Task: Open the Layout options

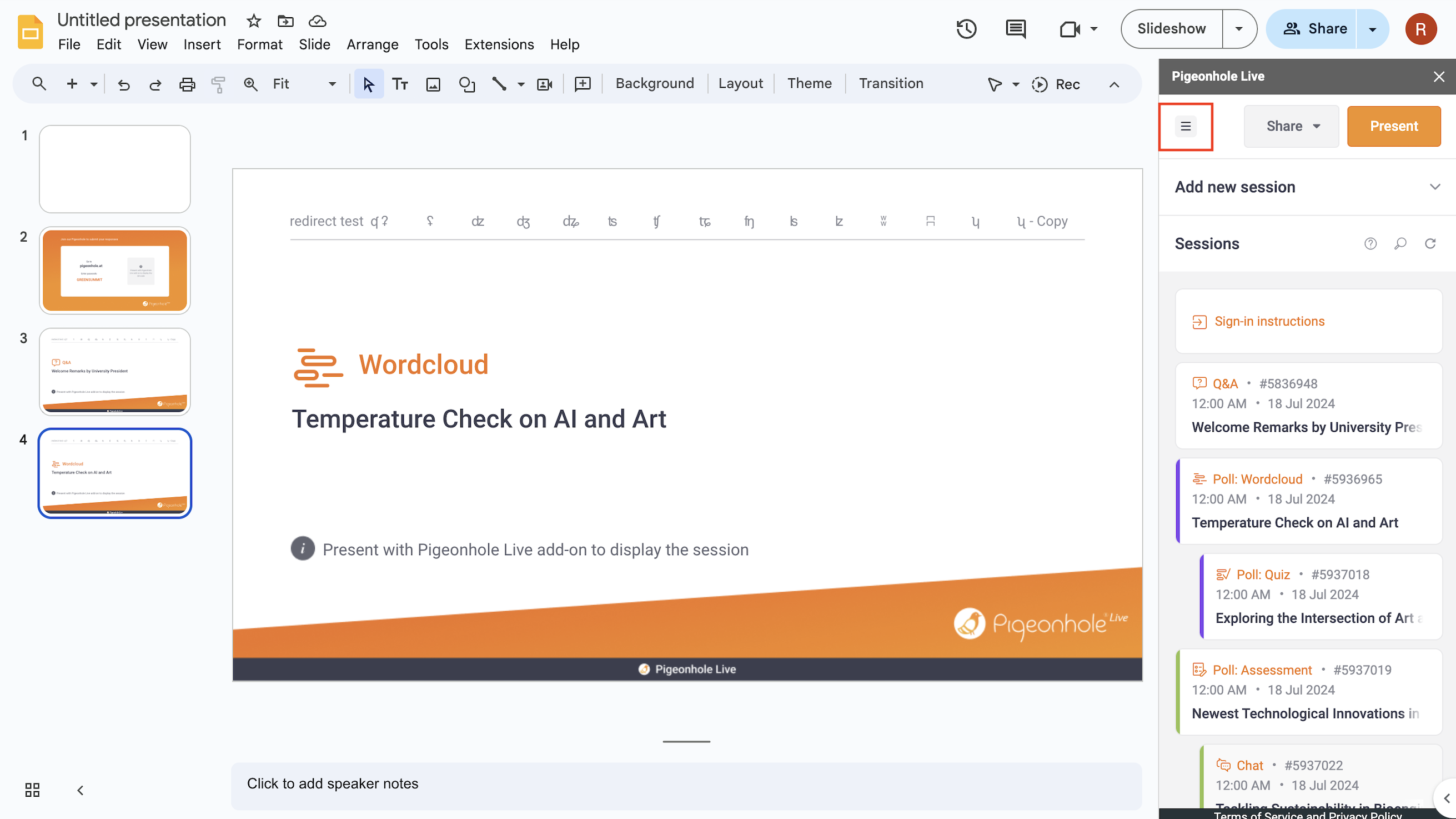Action: [740, 84]
